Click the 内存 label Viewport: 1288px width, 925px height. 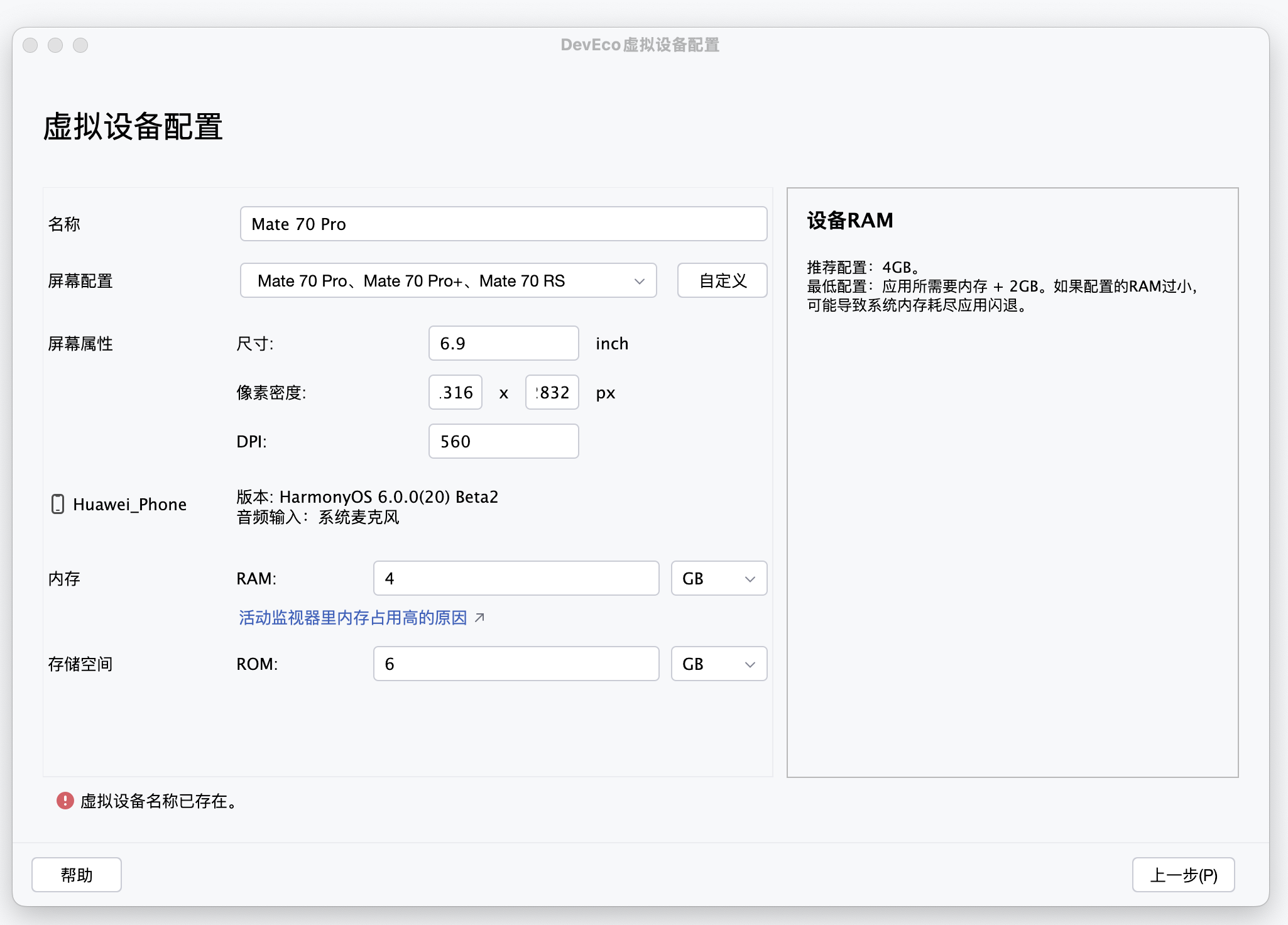tap(64, 579)
